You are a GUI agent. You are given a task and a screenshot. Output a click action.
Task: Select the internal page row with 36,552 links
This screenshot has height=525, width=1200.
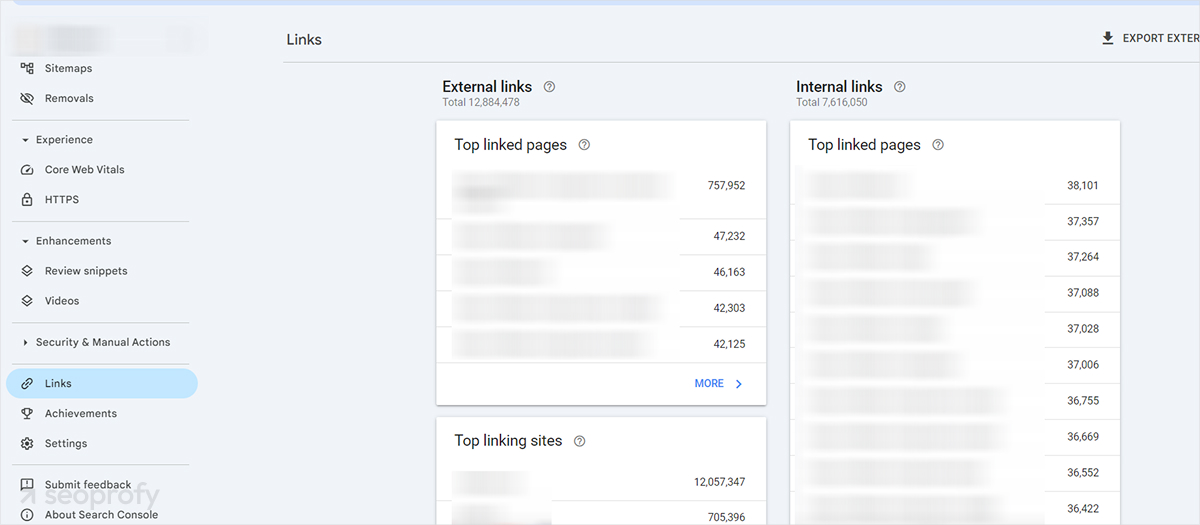[x=955, y=474]
